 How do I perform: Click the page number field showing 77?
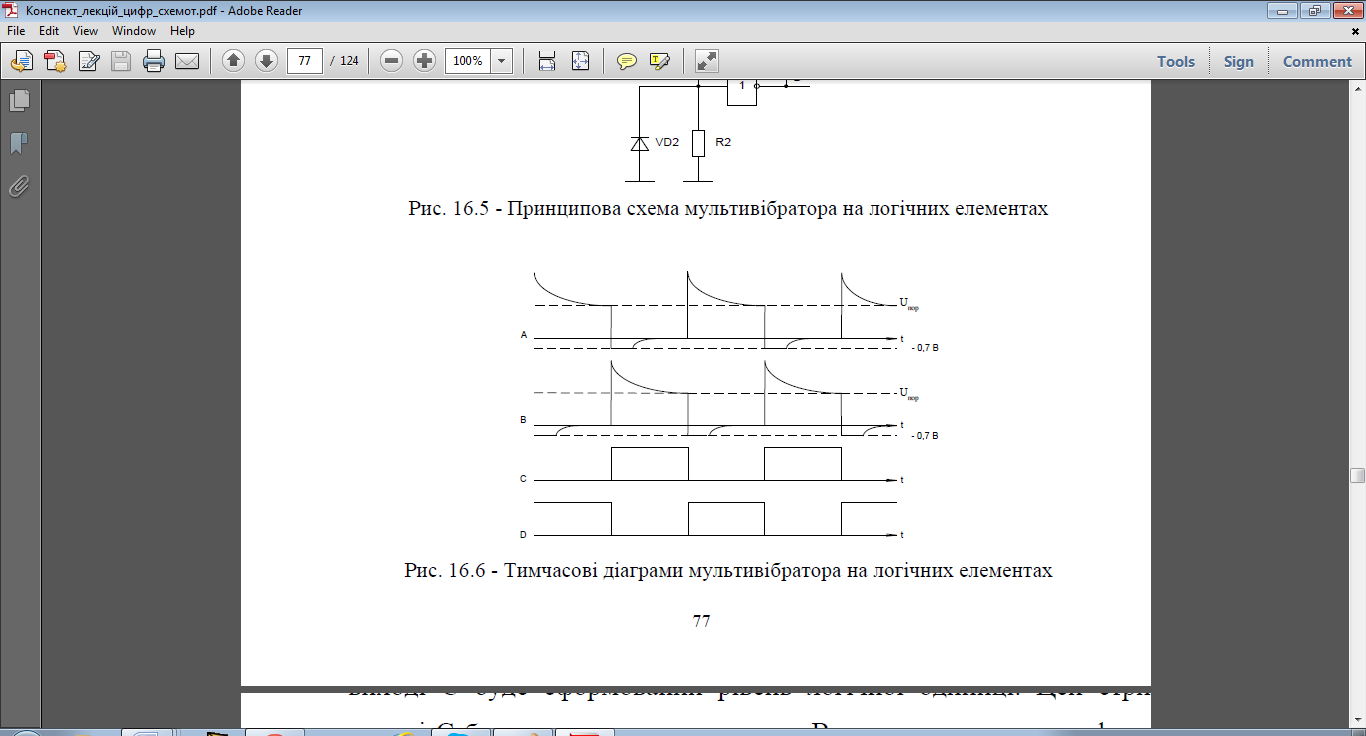click(305, 61)
